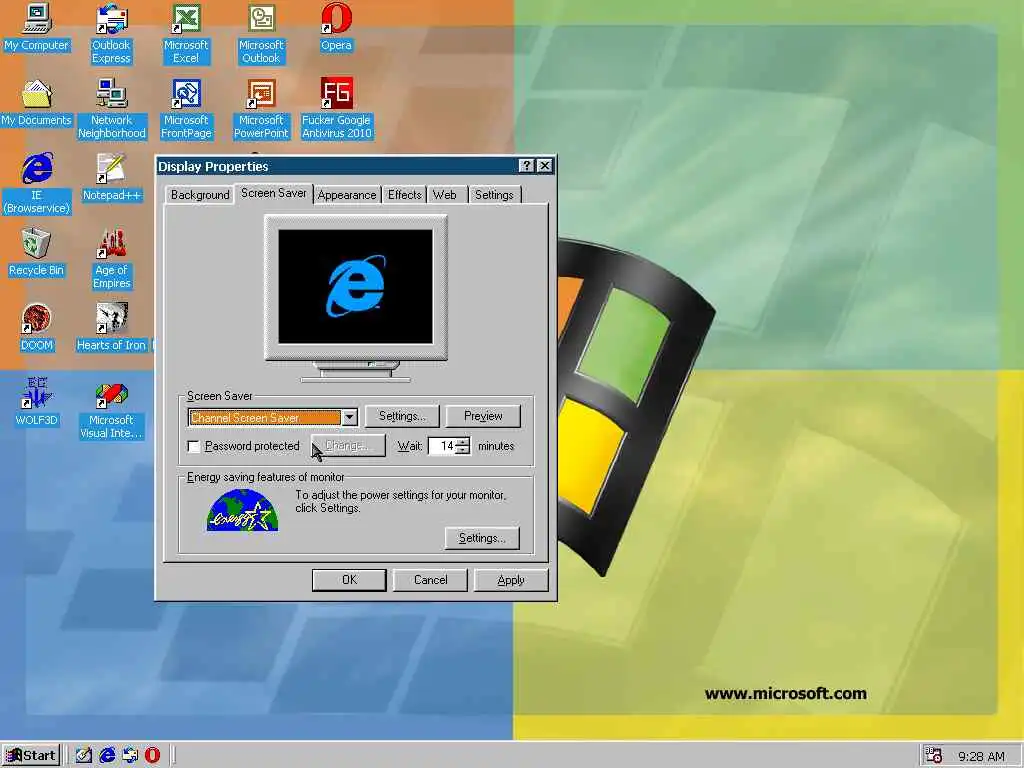1024x768 pixels.
Task: Switch to the Web tab
Action: [x=445, y=195]
